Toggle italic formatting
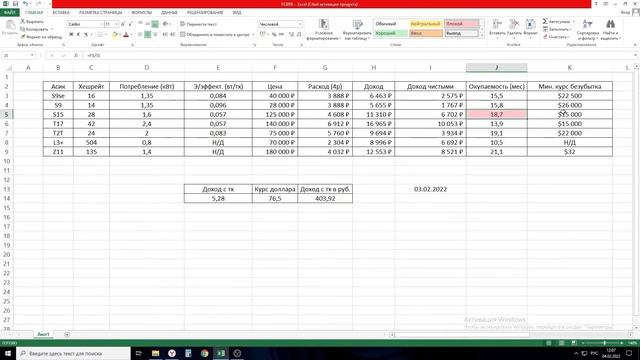The height and width of the screenshot is (360, 640). tap(78, 35)
